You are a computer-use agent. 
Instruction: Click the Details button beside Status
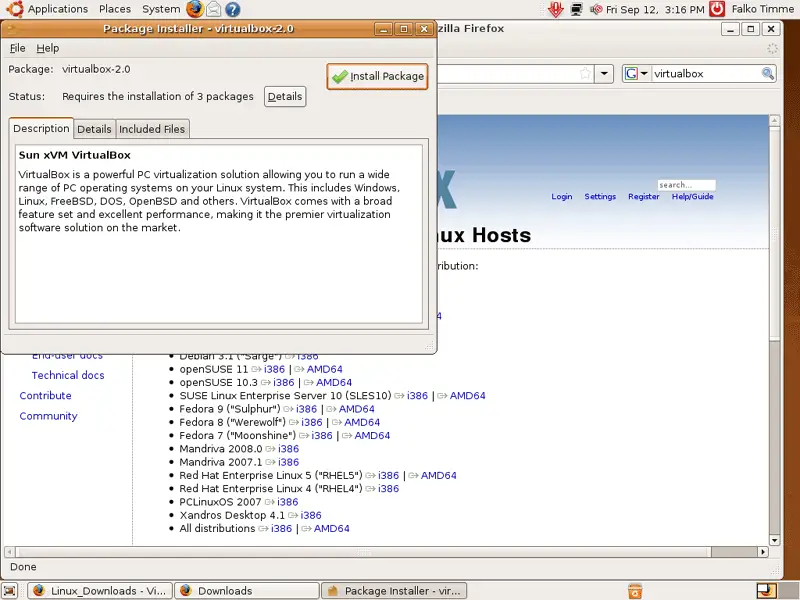coord(285,96)
